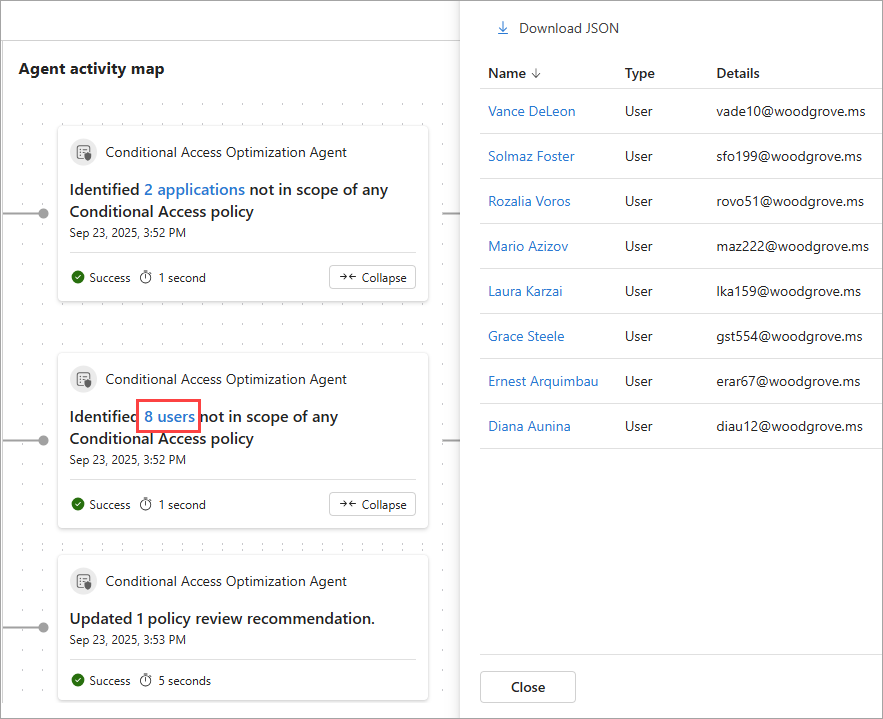Click the second card's Conditional Access agent icon
This screenshot has height=719, width=883.
click(x=84, y=380)
